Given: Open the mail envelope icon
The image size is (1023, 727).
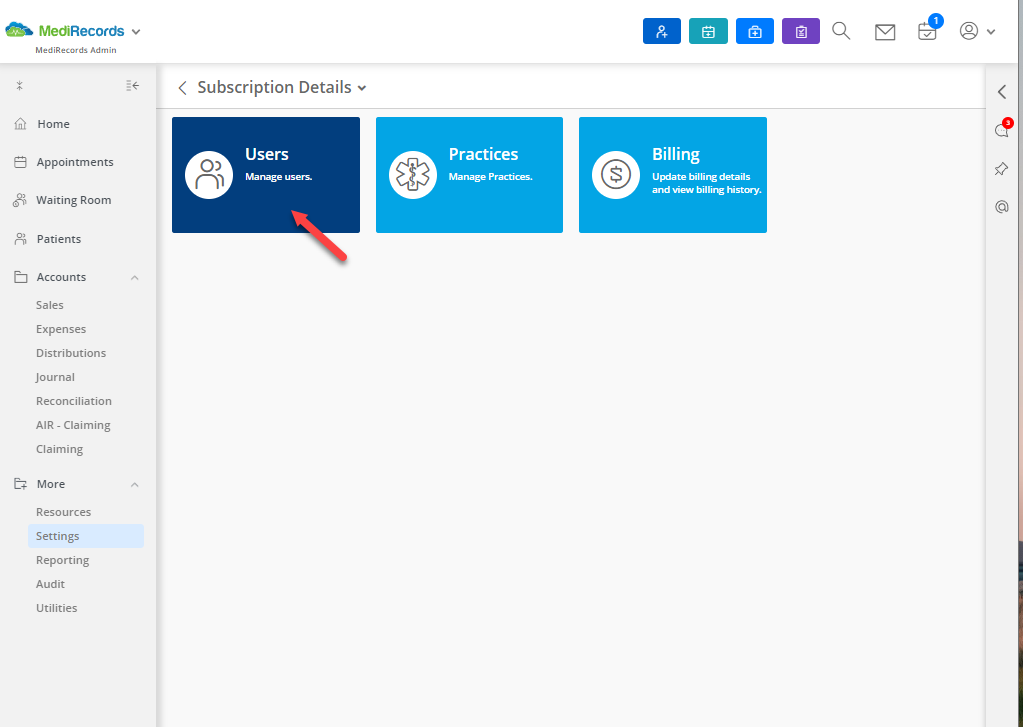Looking at the screenshot, I should point(884,31).
